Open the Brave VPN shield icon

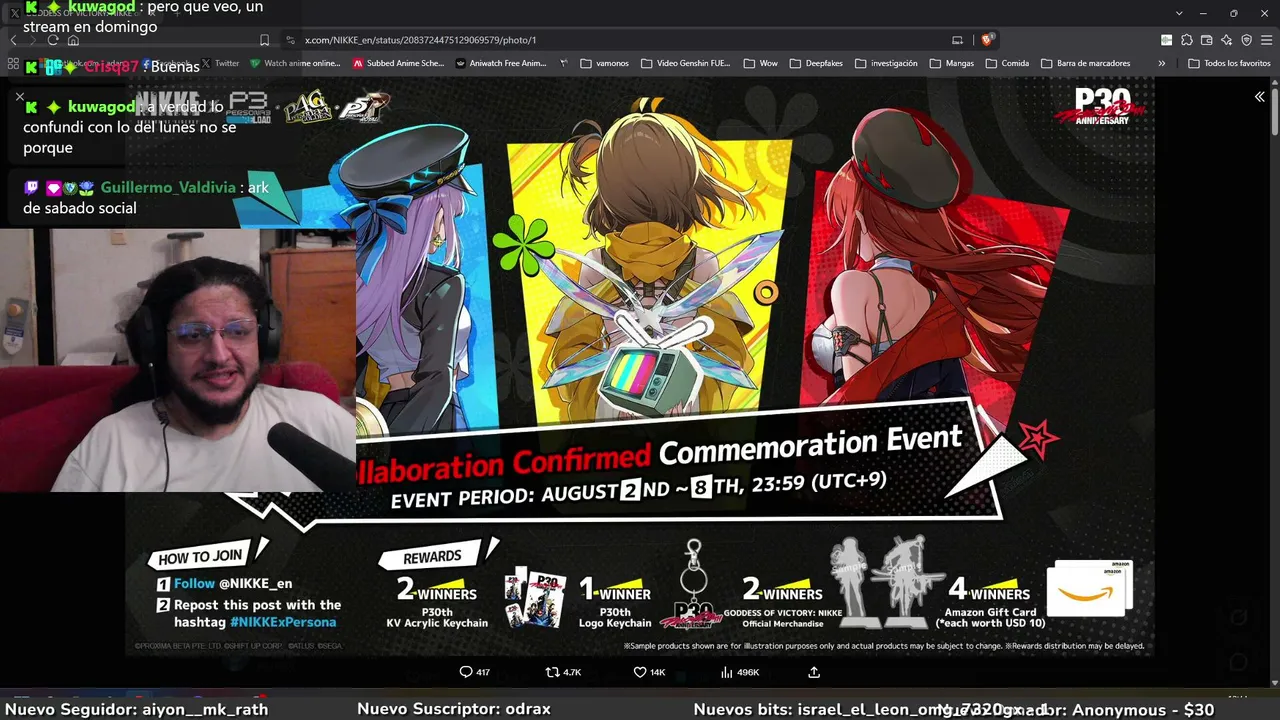[x=1246, y=40]
